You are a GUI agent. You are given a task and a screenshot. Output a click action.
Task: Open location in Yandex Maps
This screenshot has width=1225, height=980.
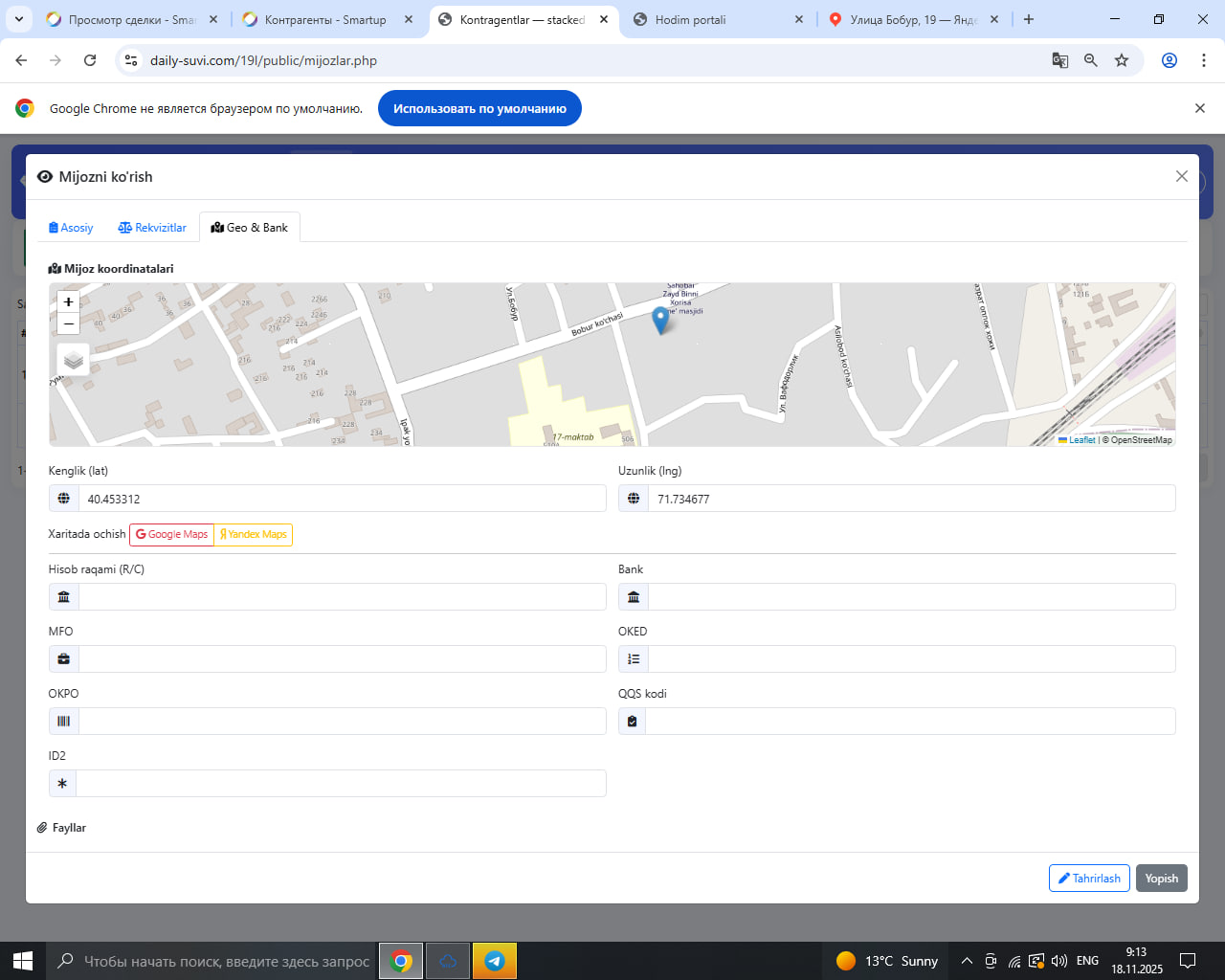click(254, 534)
